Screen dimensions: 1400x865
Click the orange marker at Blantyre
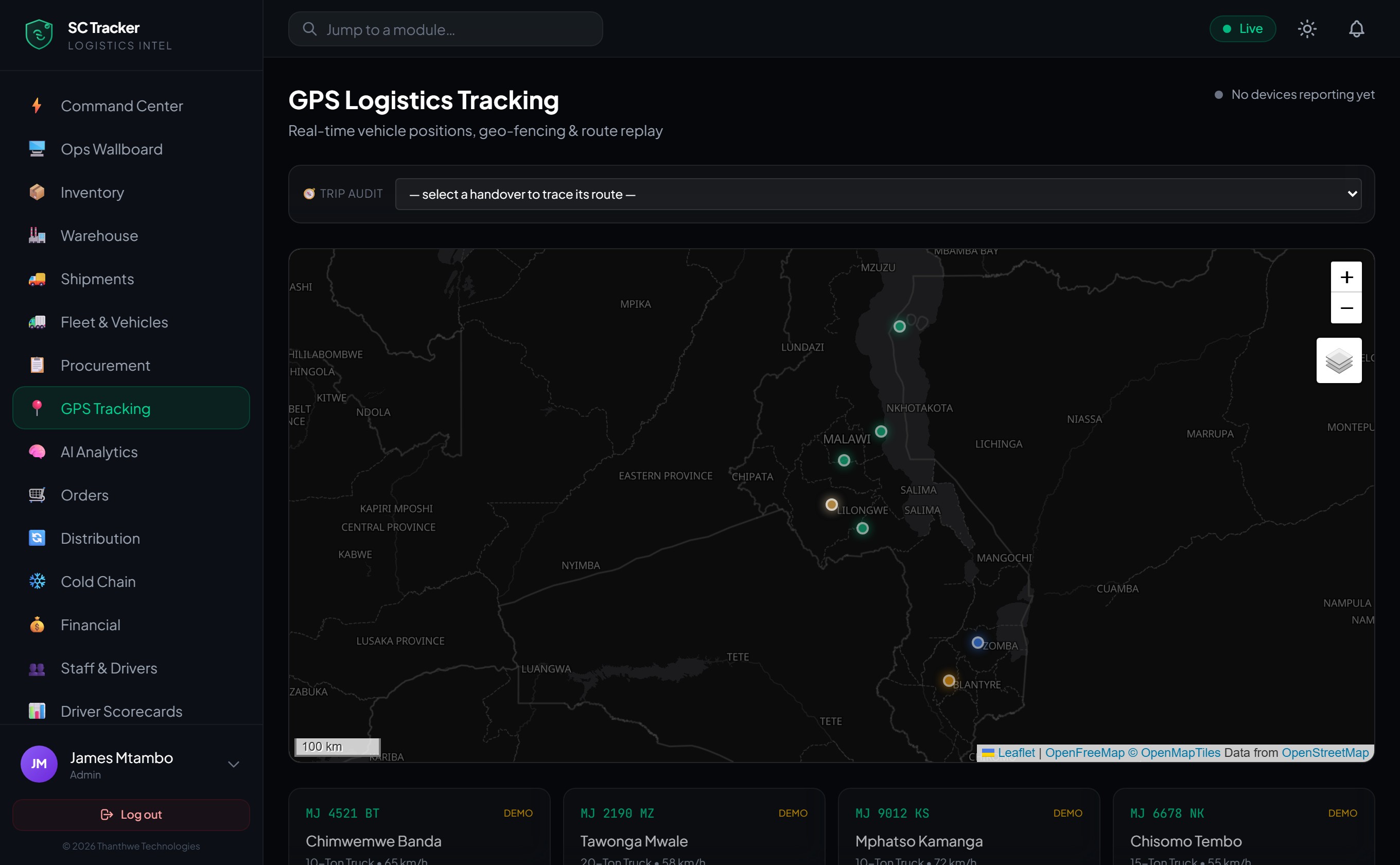click(949, 681)
